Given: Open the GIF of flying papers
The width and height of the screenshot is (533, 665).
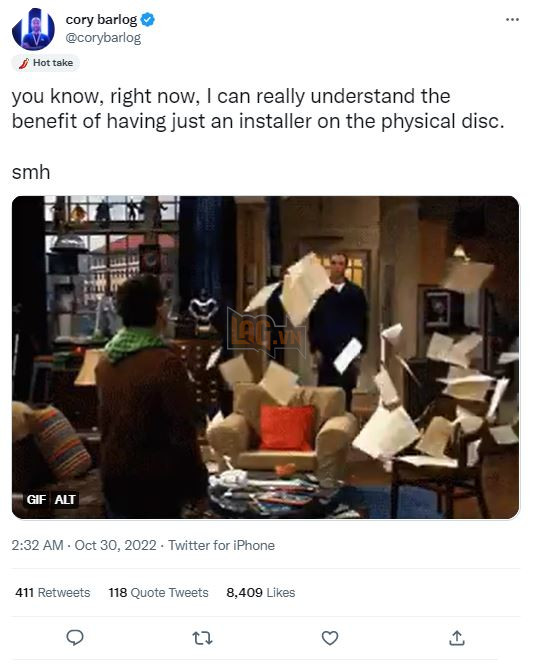Looking at the screenshot, I should 265,357.
